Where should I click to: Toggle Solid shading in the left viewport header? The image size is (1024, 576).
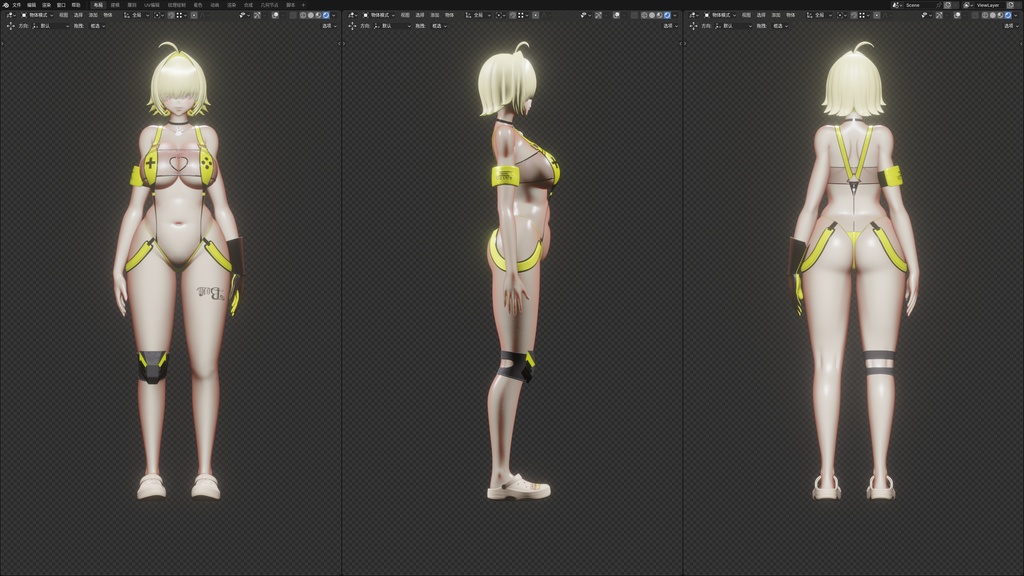tap(311, 14)
